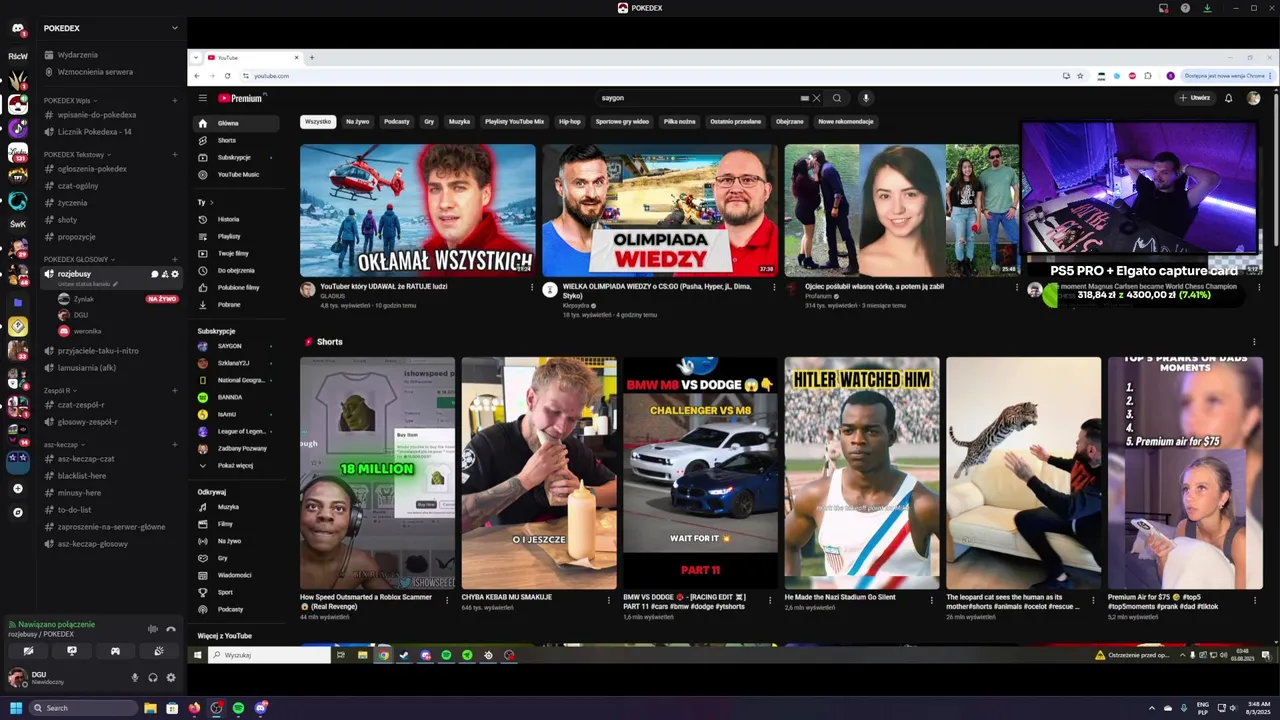Image resolution: width=1280 pixels, height=720 pixels.
Task: Open Discord screen share options
Action: click(x=72, y=651)
